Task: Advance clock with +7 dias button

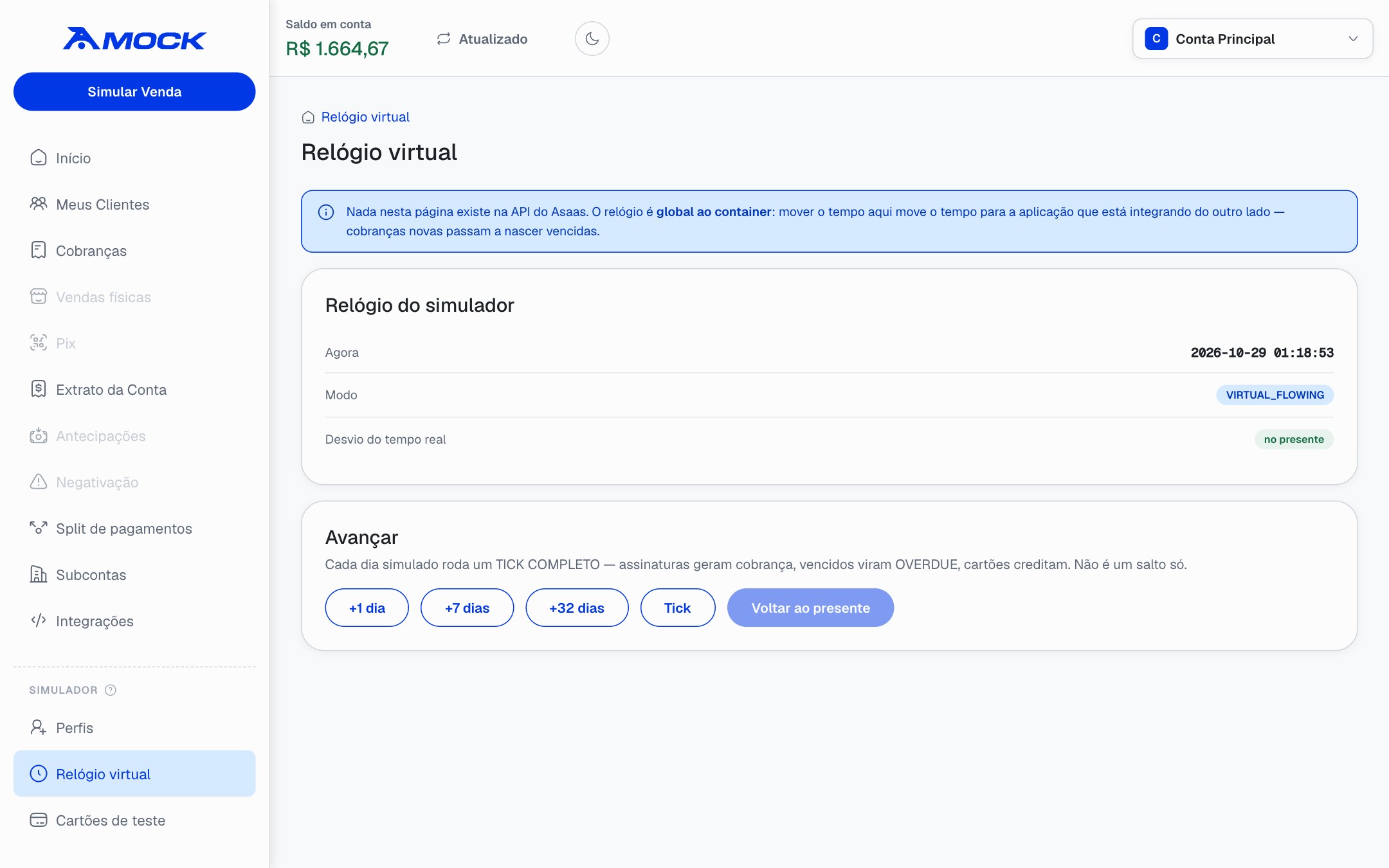Action: pos(467,608)
